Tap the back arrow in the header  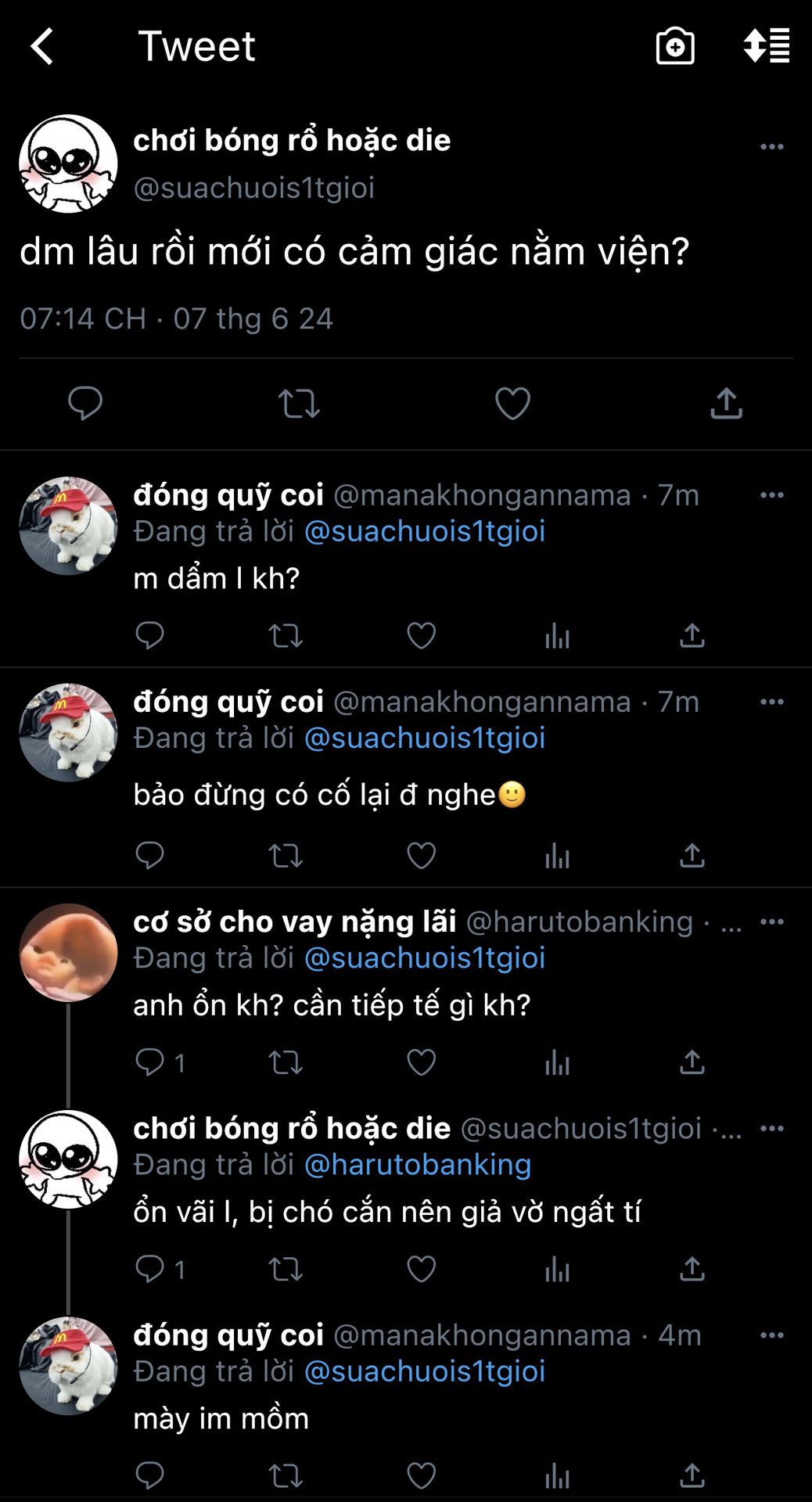tap(42, 46)
